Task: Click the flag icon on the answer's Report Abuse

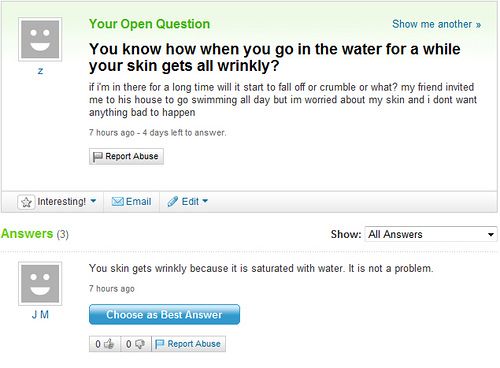Action: click(x=160, y=344)
